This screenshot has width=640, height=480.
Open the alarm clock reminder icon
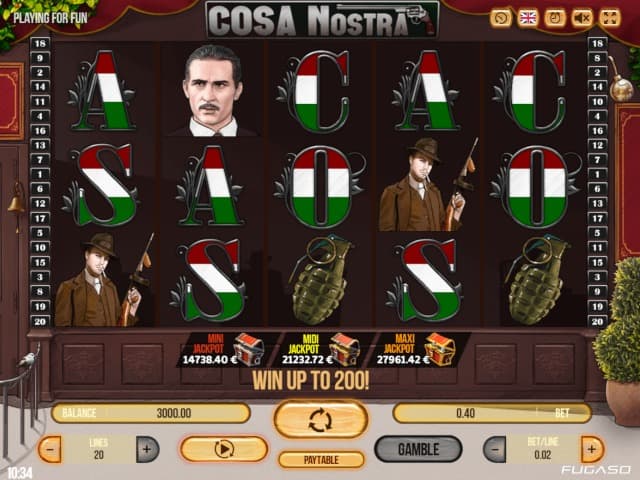(555, 18)
